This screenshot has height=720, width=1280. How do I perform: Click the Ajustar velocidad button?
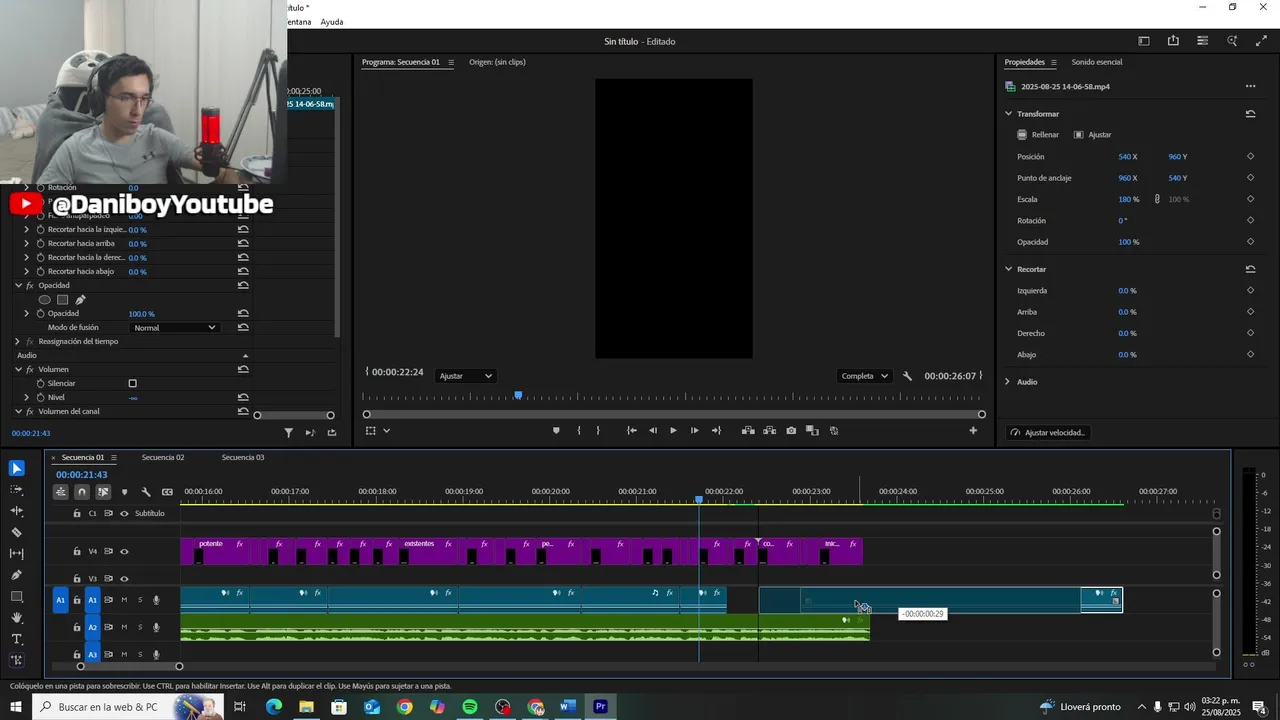click(x=1047, y=433)
